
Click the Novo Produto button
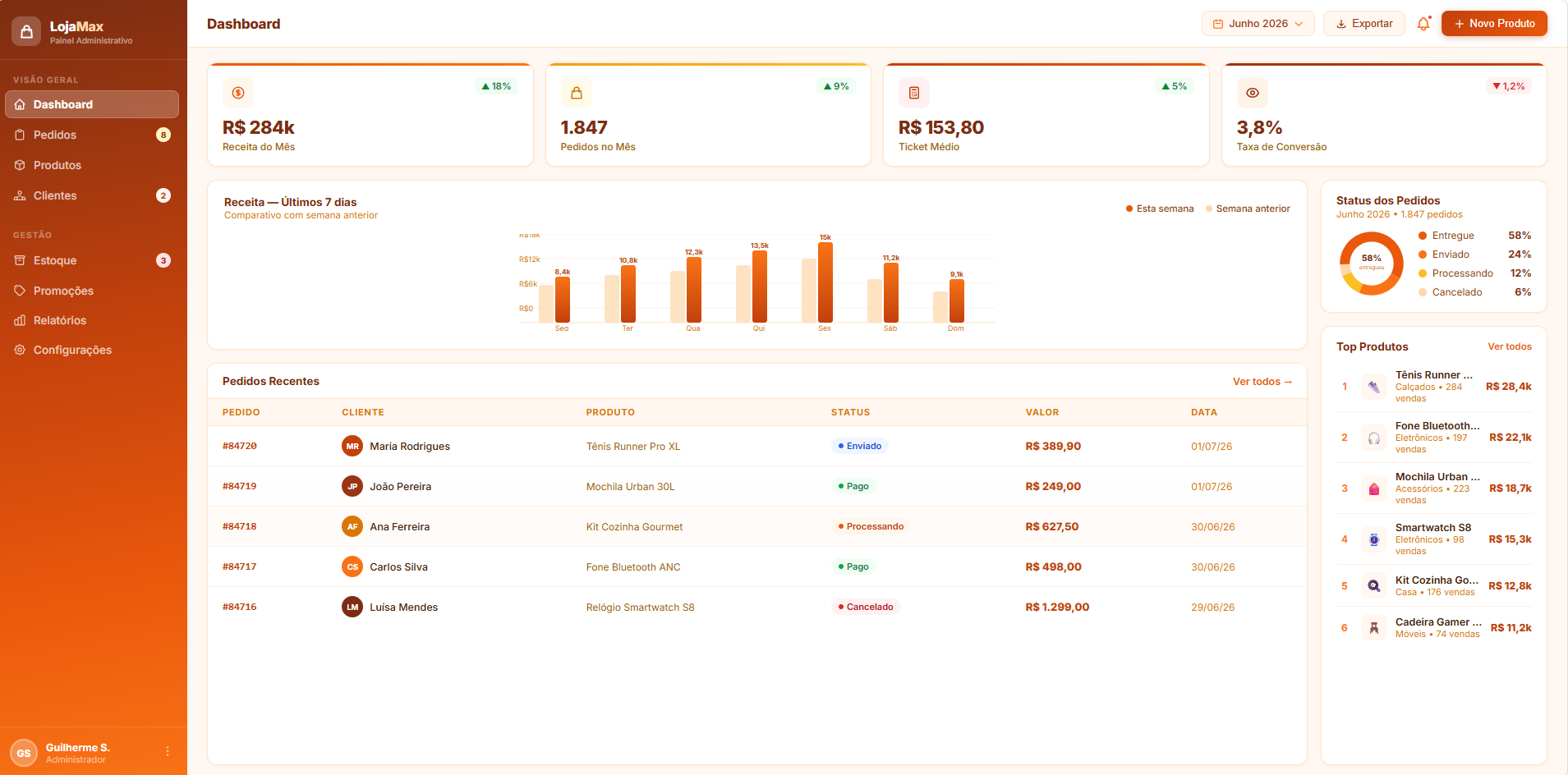click(x=1494, y=24)
